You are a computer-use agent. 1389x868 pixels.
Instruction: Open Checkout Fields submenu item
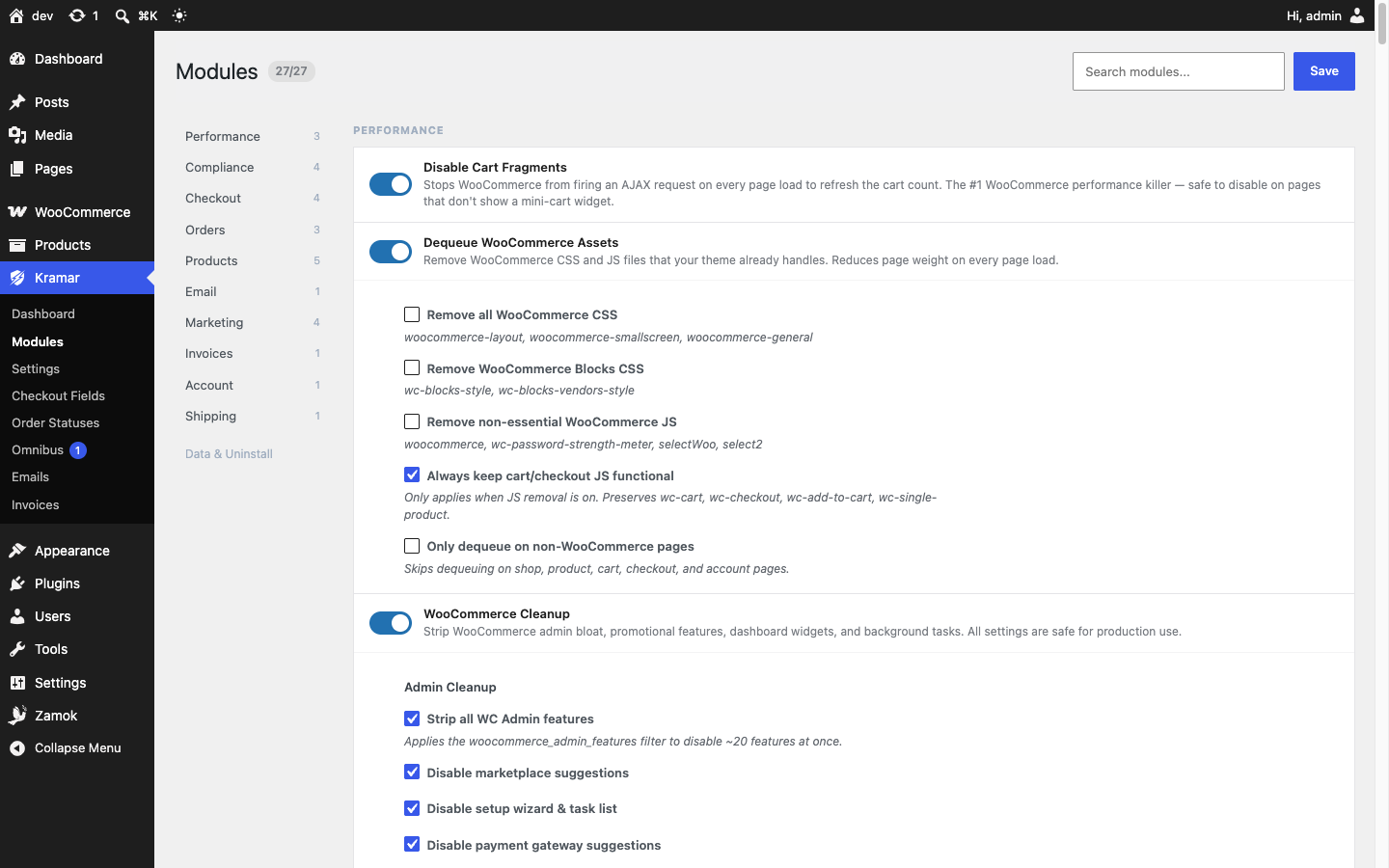coord(58,396)
